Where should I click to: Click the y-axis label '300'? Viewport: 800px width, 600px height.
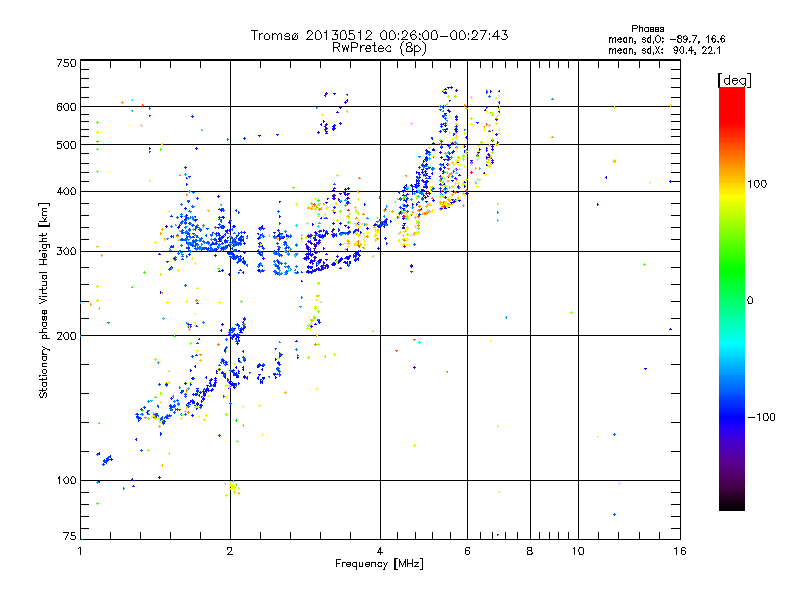click(66, 251)
